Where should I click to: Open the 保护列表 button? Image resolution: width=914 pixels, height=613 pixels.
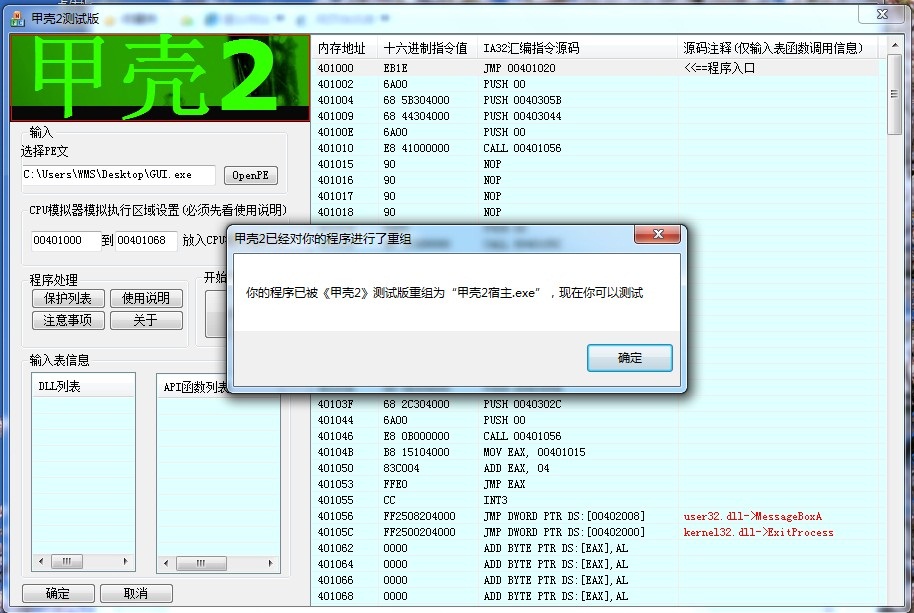coord(68,298)
